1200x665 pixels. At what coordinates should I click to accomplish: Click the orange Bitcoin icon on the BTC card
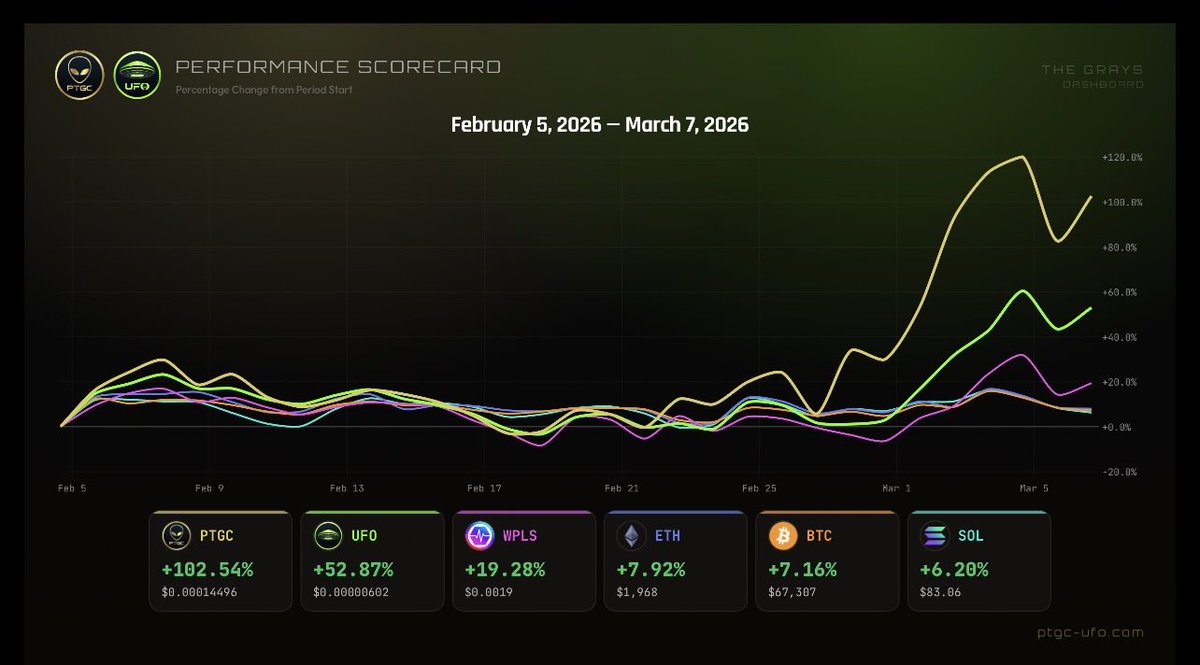point(783,536)
